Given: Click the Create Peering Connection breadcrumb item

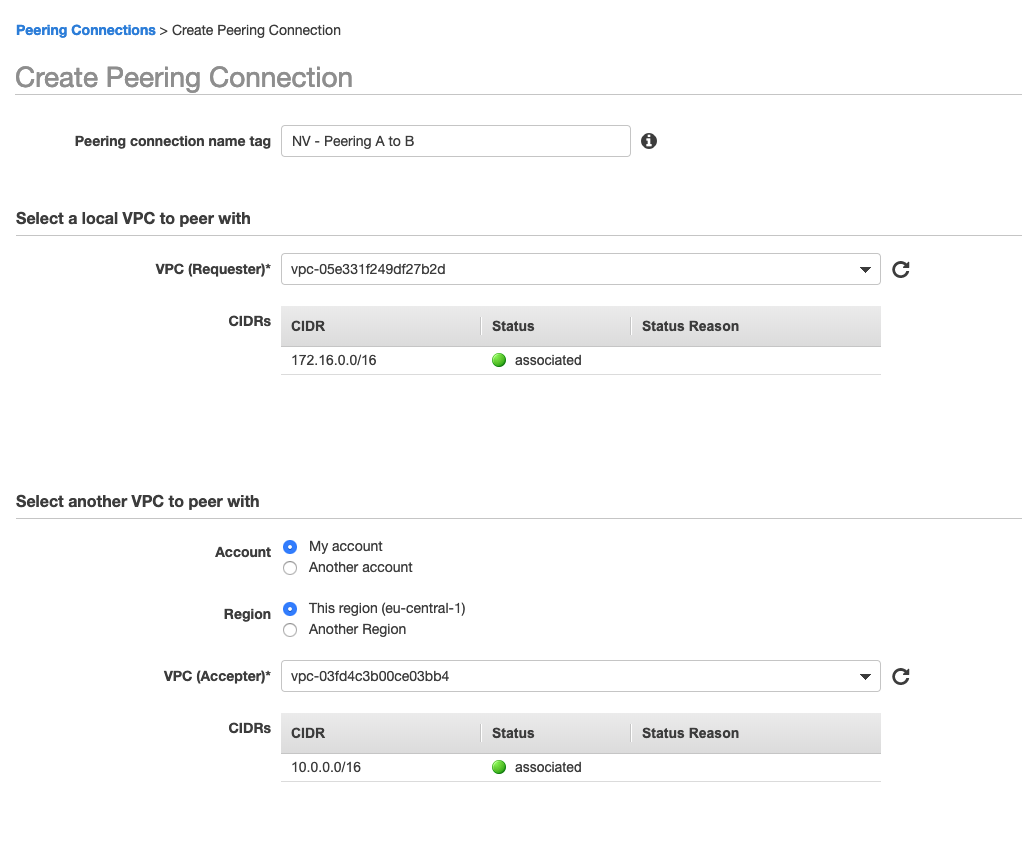Looking at the screenshot, I should coord(256,30).
